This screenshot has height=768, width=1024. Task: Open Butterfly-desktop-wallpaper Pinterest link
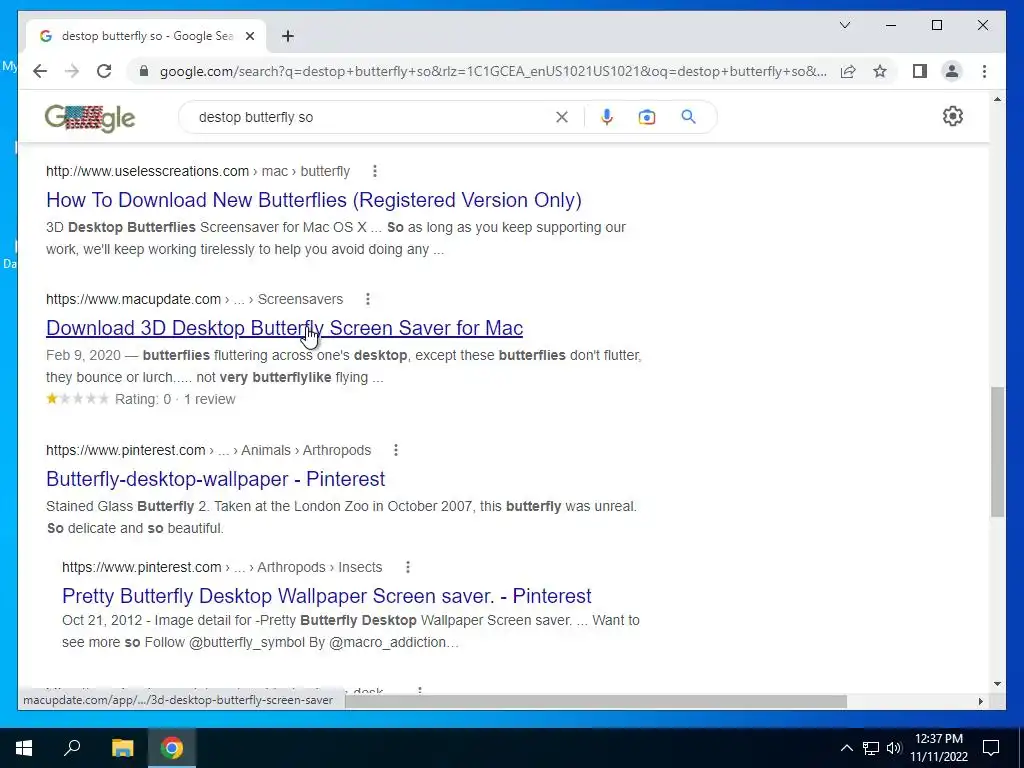216,479
